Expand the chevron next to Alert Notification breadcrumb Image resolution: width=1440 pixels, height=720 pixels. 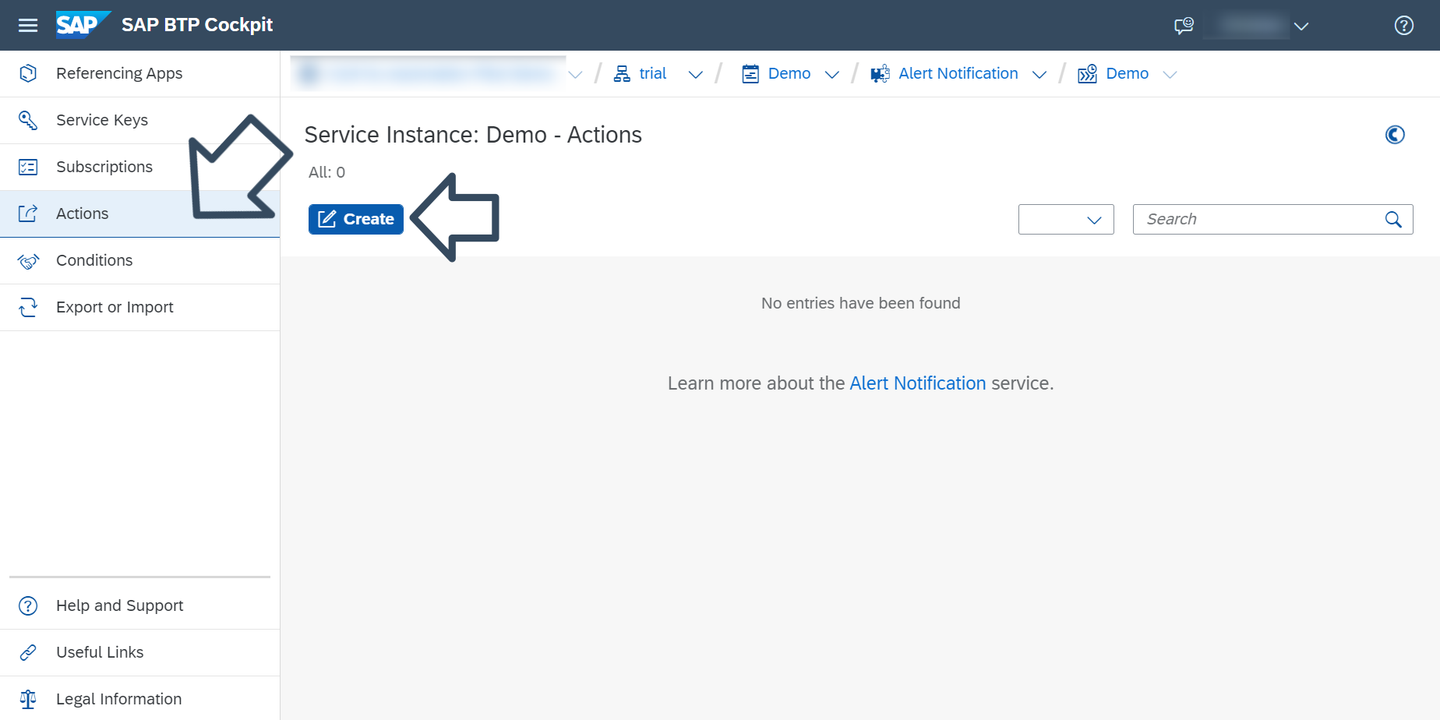1039,75
